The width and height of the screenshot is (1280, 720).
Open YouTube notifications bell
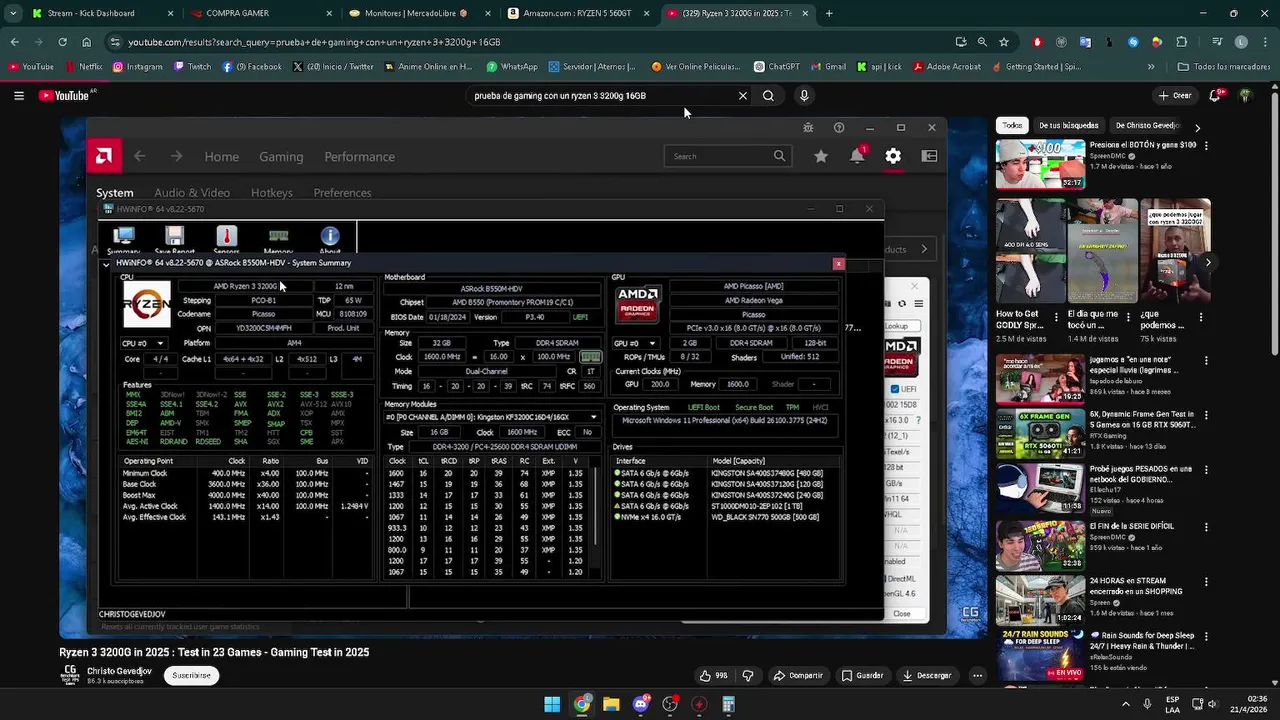(x=1215, y=96)
